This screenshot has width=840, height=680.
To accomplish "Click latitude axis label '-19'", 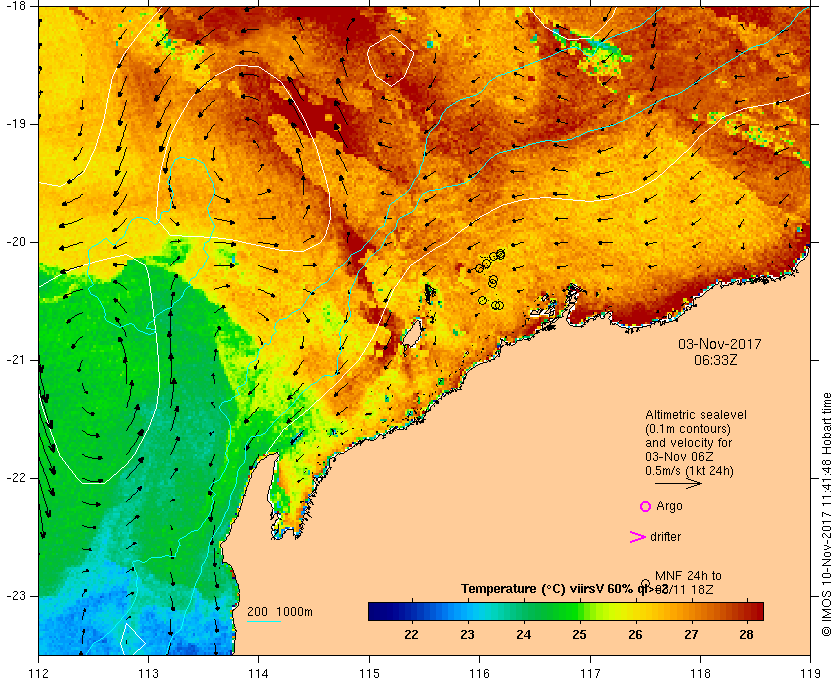I will click(x=15, y=124).
